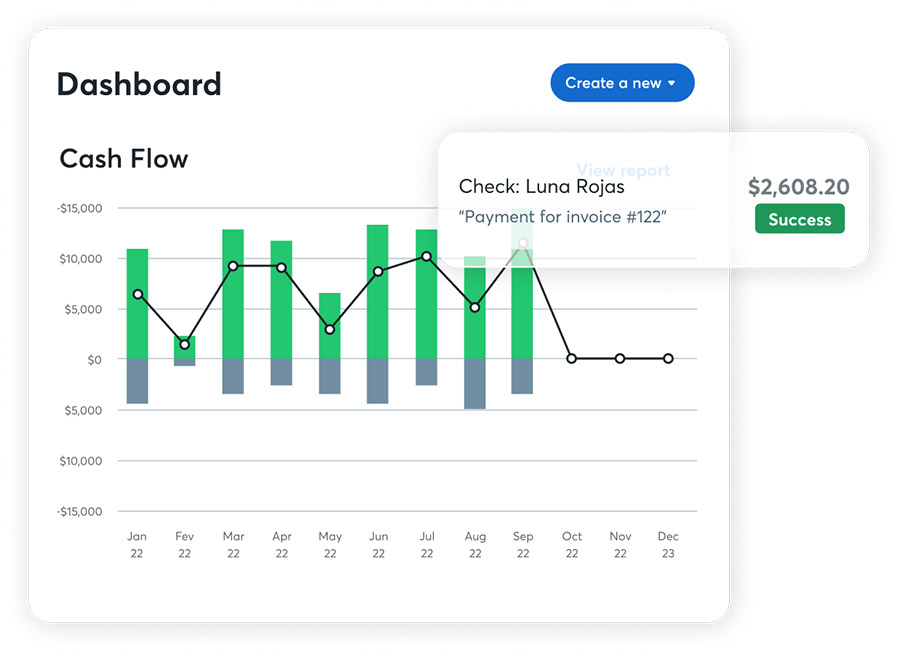This screenshot has width=900, height=654.
Task: Click the faded "View report" link
Action: [623, 170]
